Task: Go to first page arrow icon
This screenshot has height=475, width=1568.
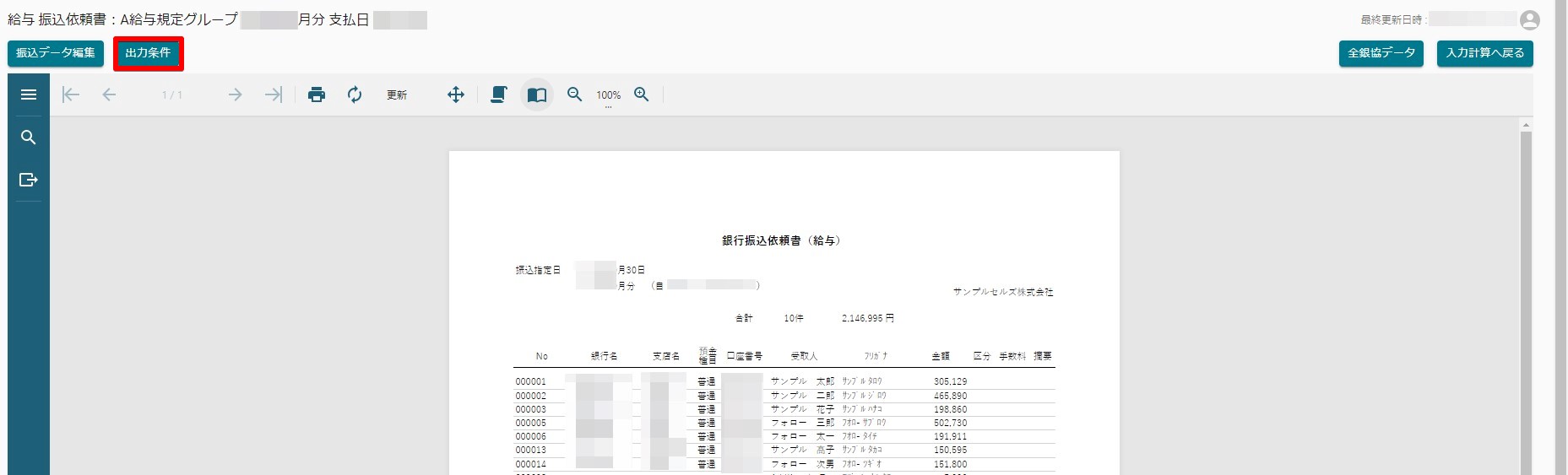Action: pyautogui.click(x=71, y=94)
